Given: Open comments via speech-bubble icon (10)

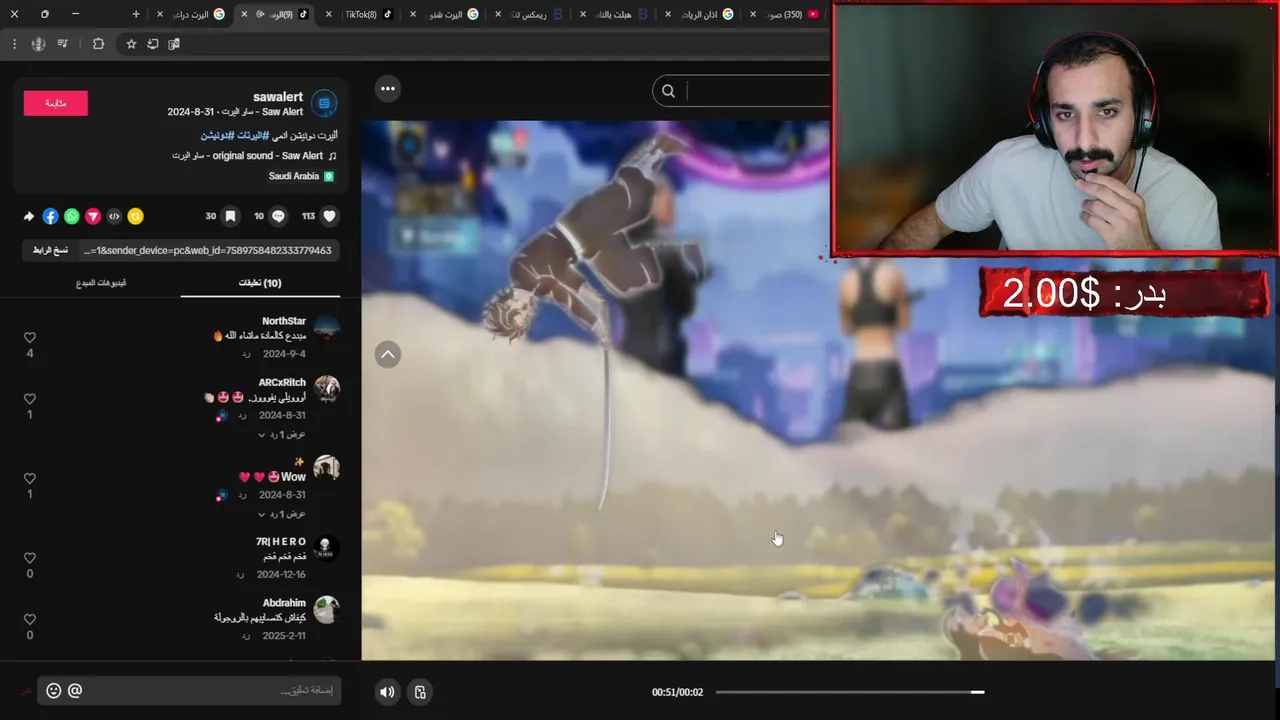Looking at the screenshot, I should tap(278, 216).
